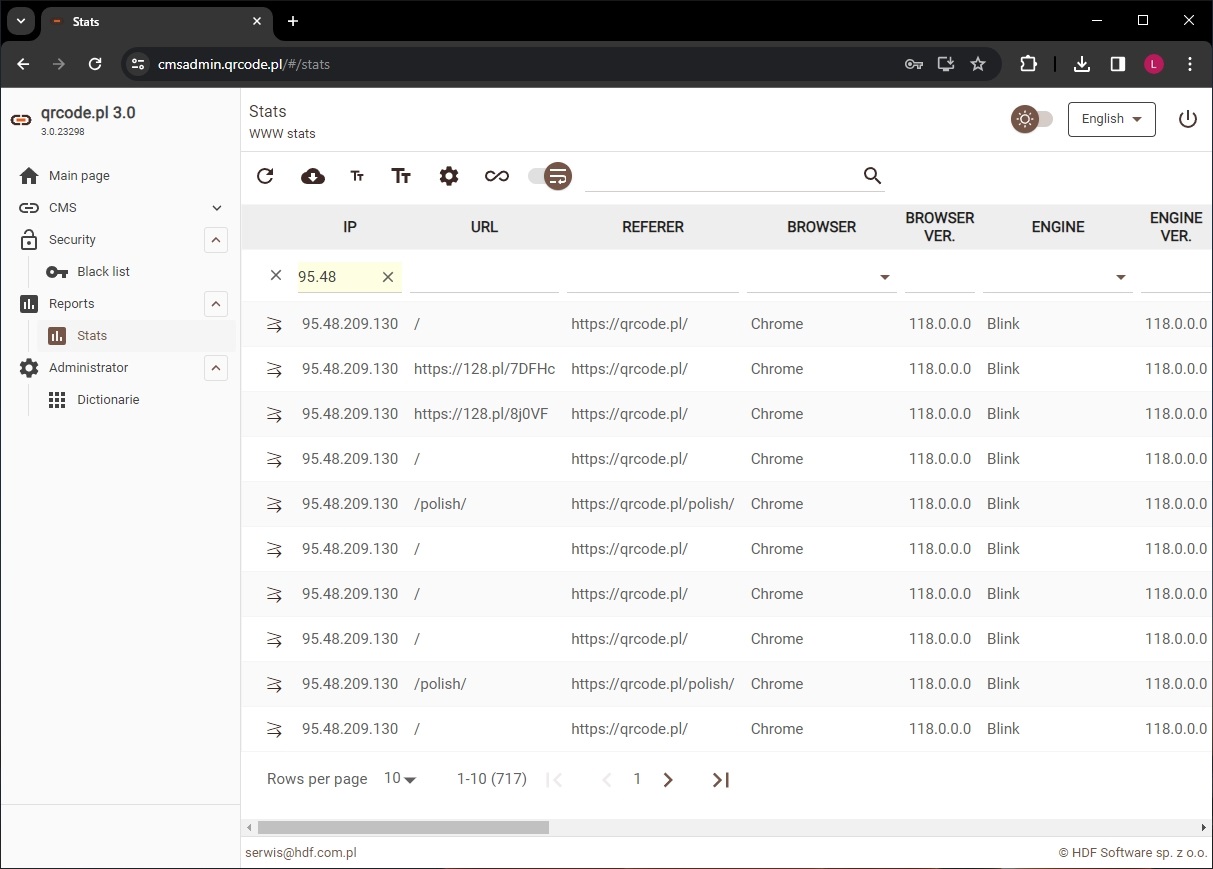Viewport: 1213px width, 869px height.
Task: Collapse the Security sidebar section
Action: click(x=216, y=240)
